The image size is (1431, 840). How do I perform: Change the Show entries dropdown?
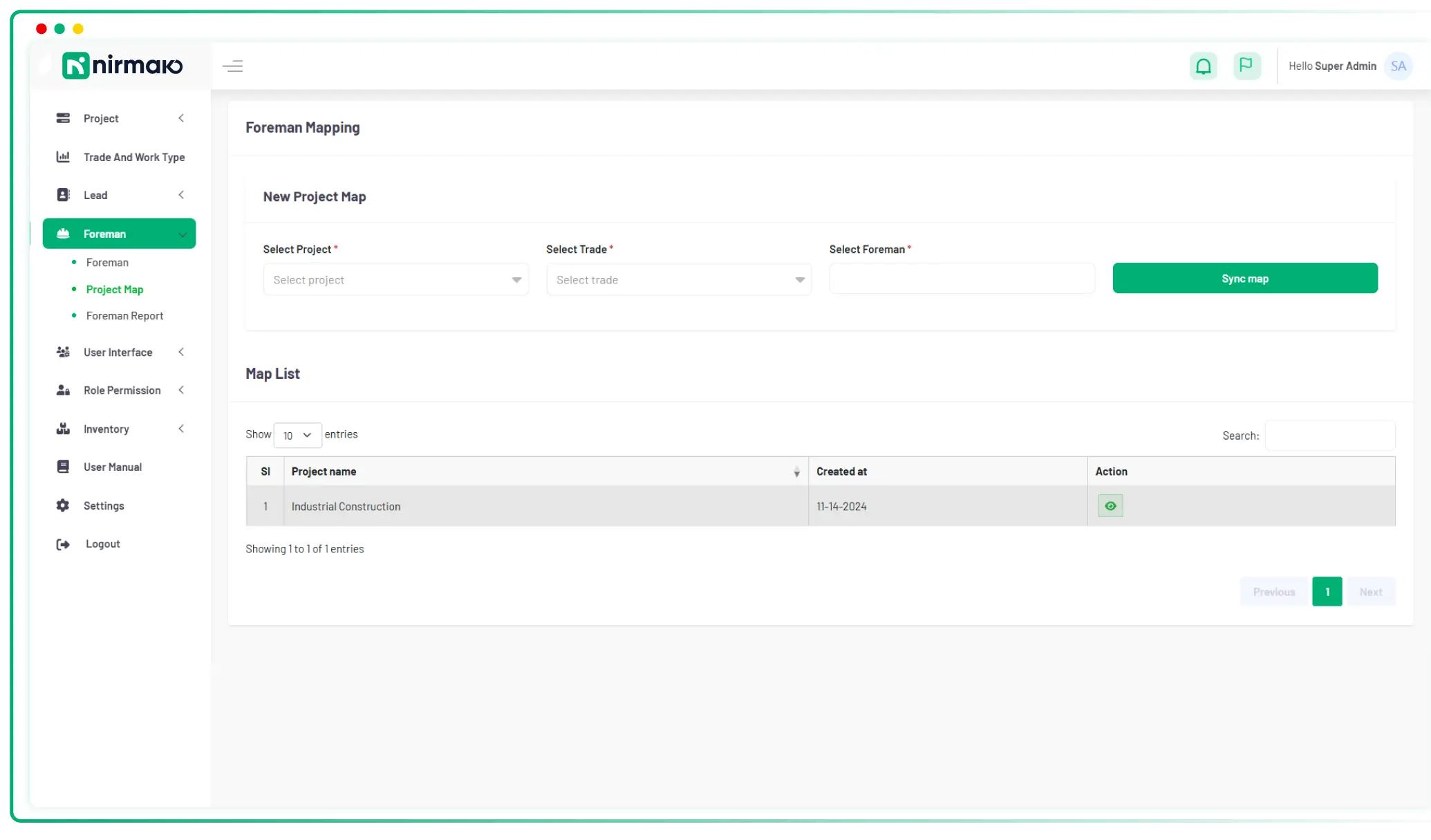(297, 436)
